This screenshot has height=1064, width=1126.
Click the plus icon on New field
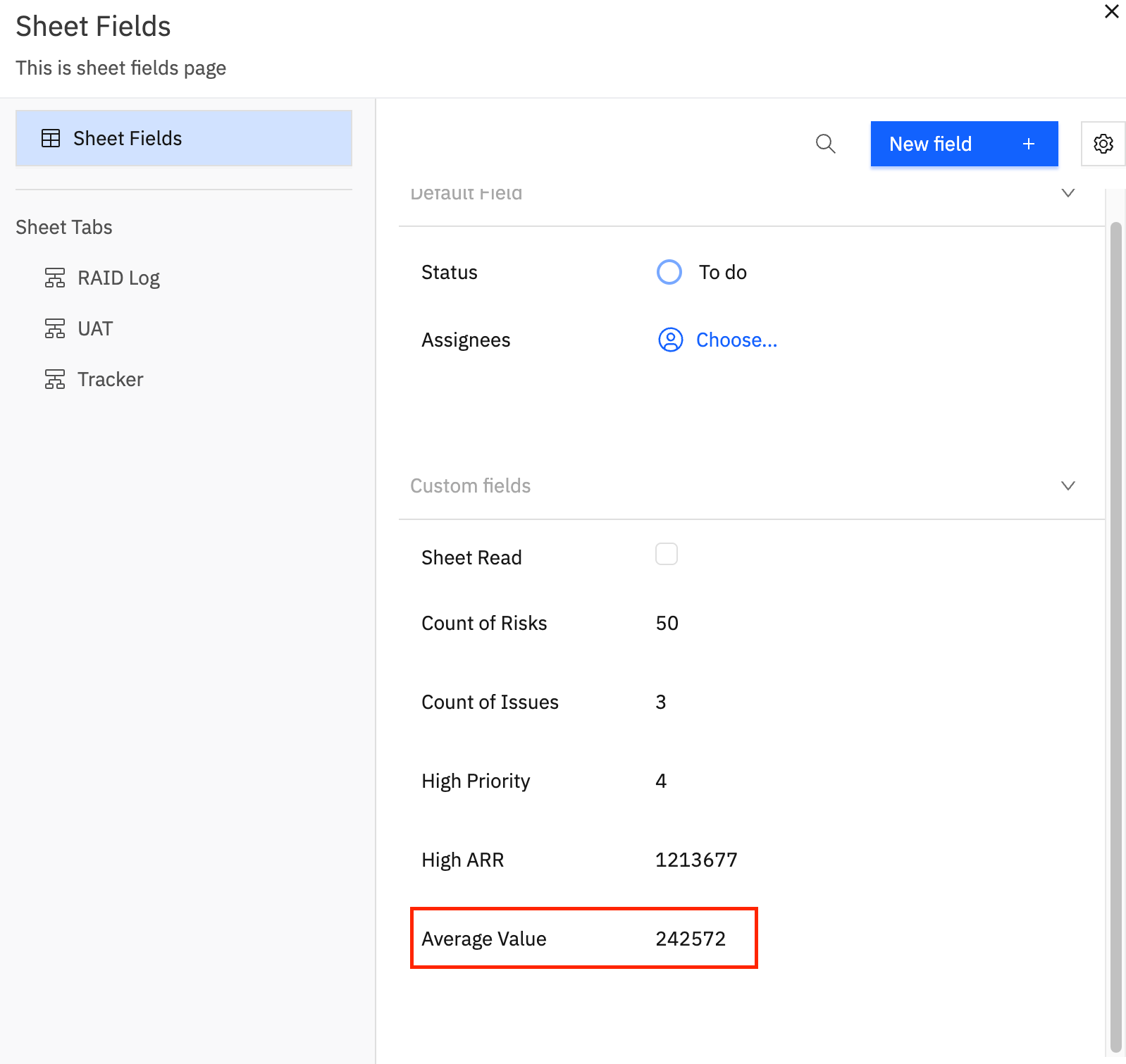click(1029, 144)
